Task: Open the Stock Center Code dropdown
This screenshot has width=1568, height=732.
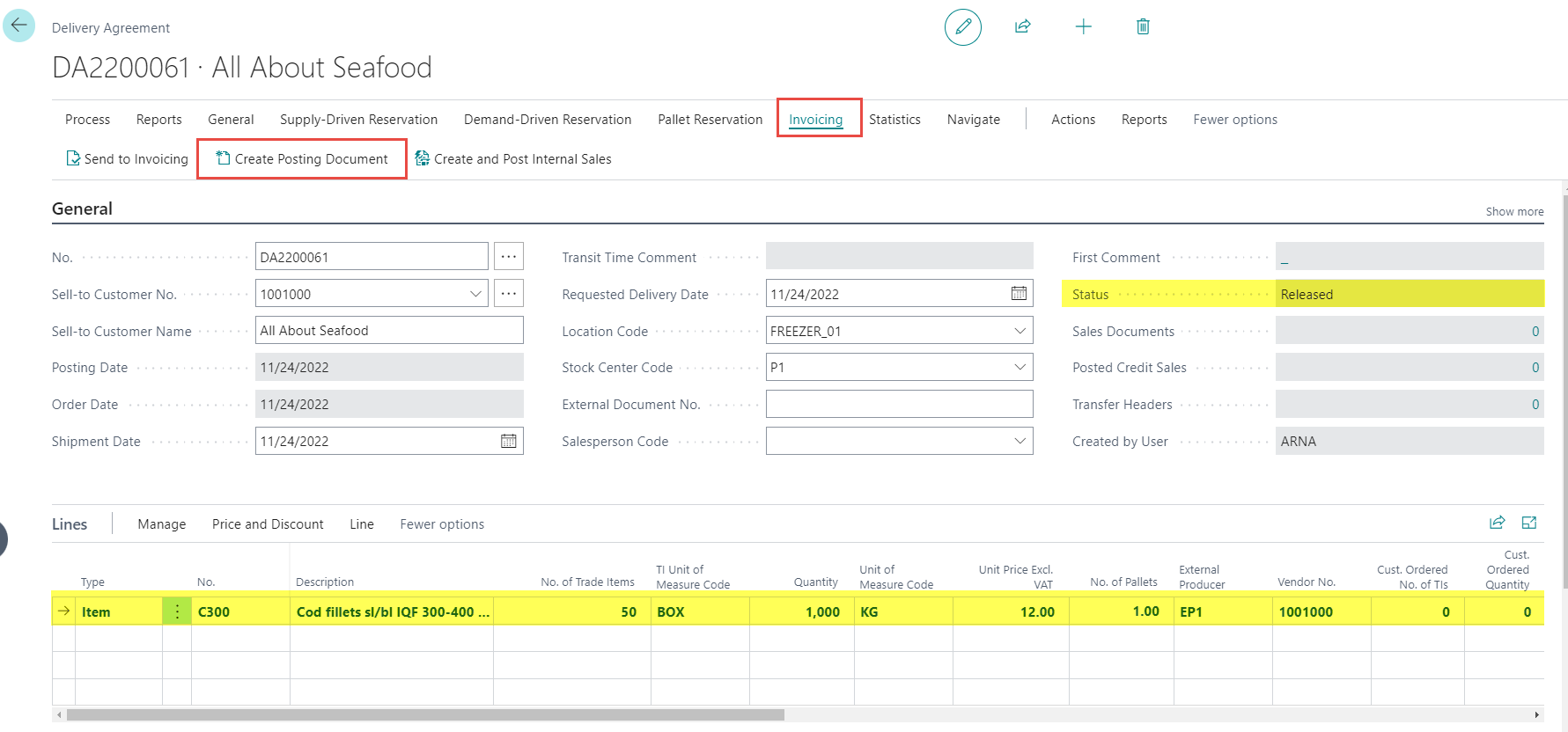Action: coord(1020,368)
